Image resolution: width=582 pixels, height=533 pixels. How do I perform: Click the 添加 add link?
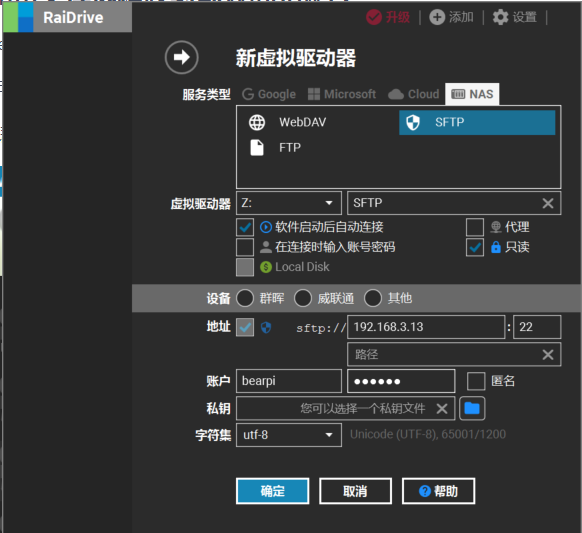click(461, 17)
